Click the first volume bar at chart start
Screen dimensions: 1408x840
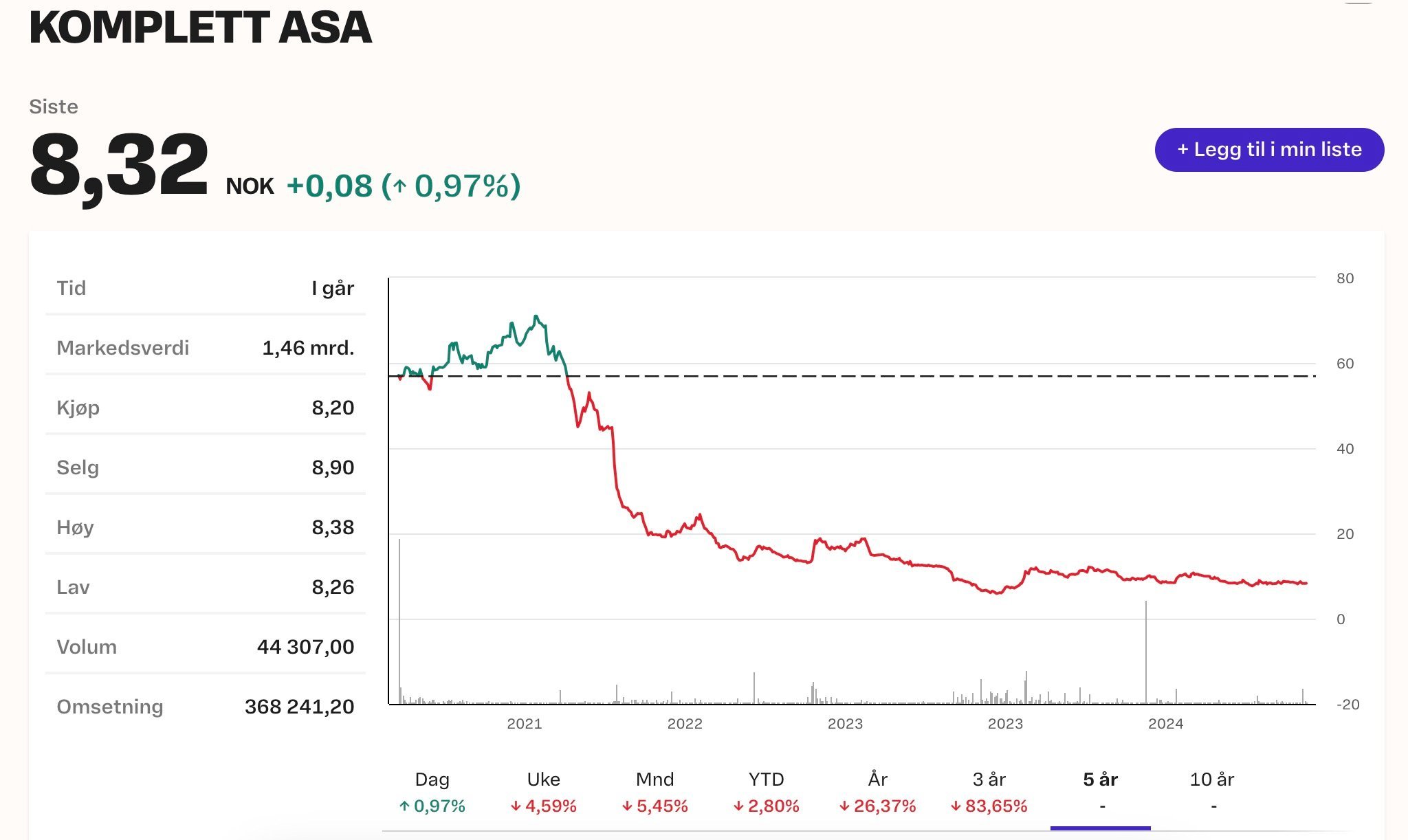tap(399, 621)
